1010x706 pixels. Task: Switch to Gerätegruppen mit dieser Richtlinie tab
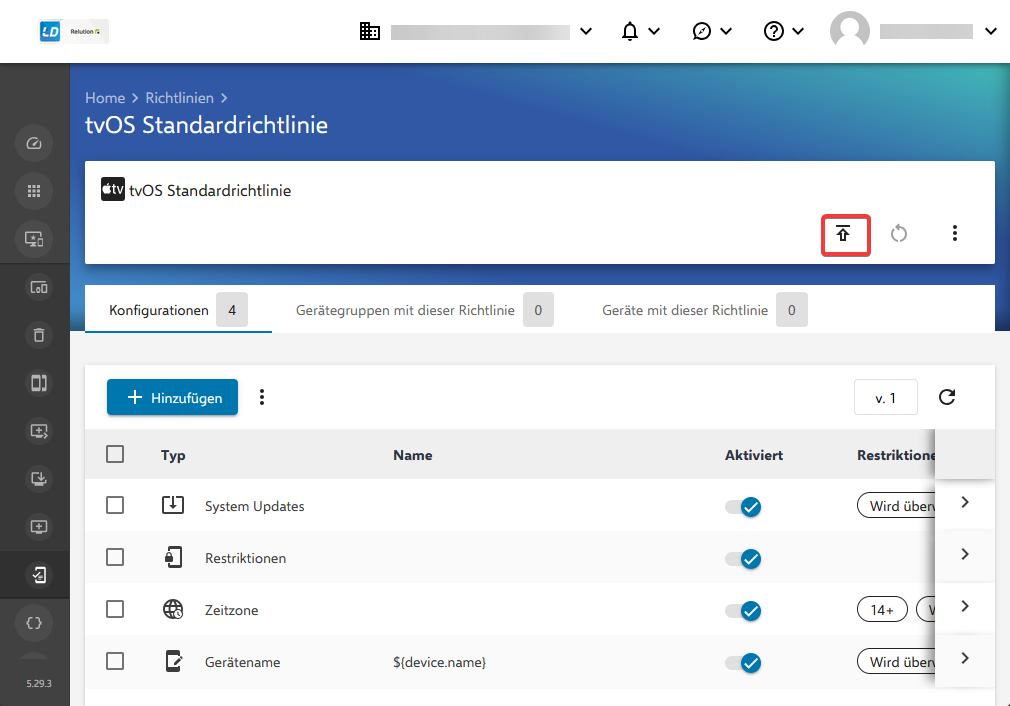click(424, 310)
